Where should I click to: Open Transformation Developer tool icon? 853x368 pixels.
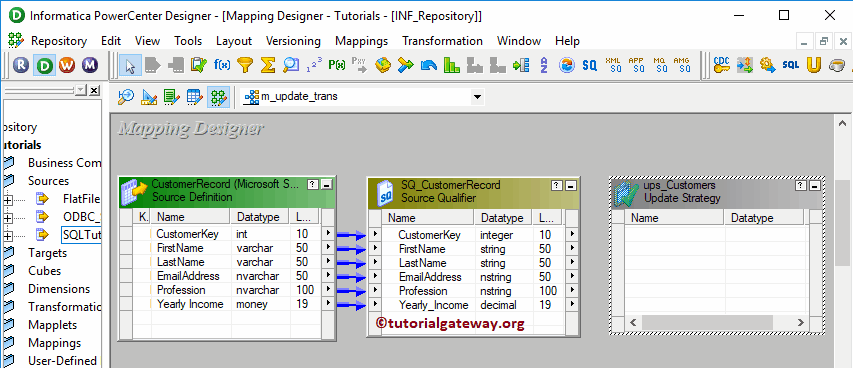(172, 97)
